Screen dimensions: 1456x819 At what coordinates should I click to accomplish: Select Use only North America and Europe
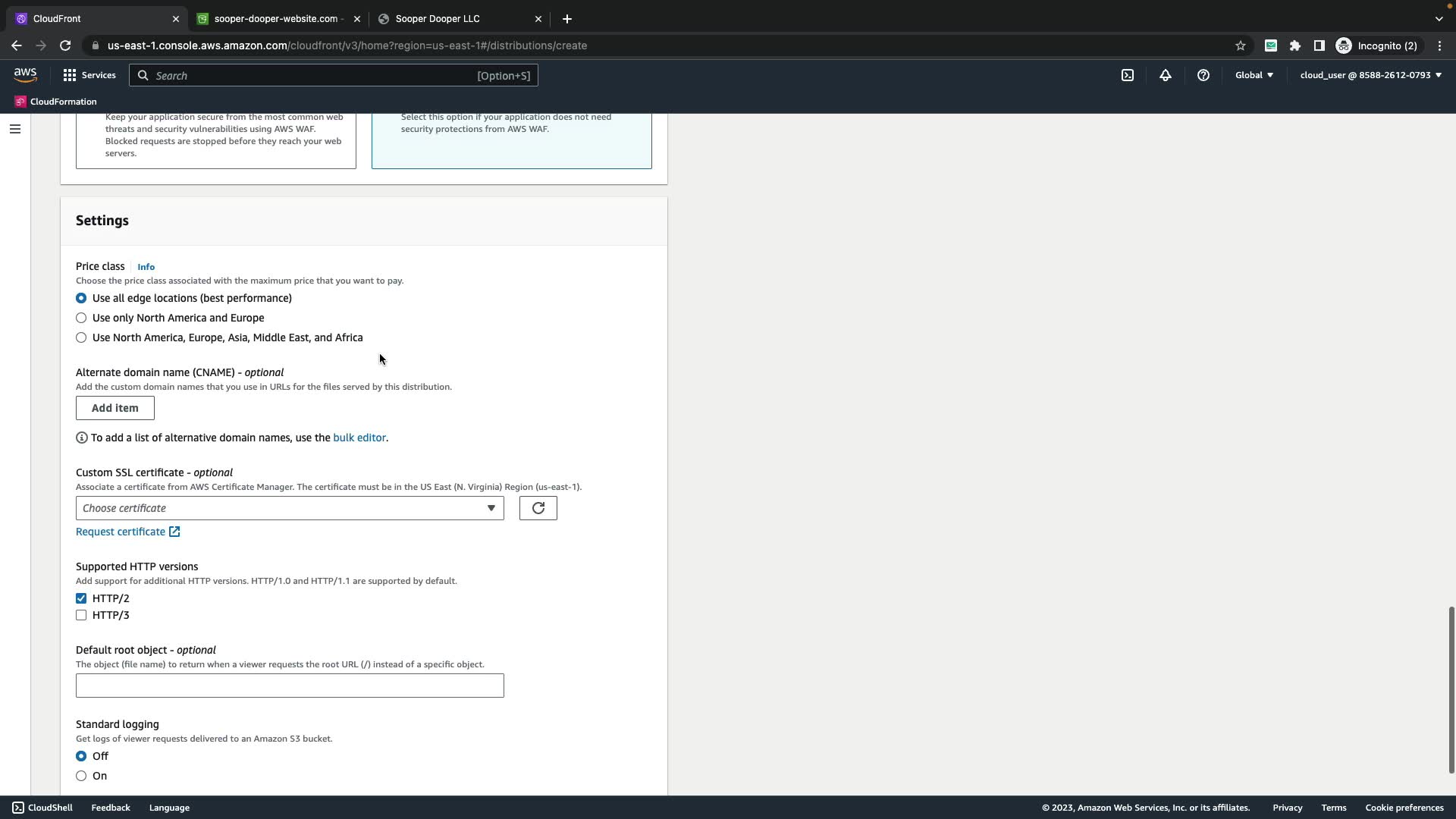tap(81, 318)
